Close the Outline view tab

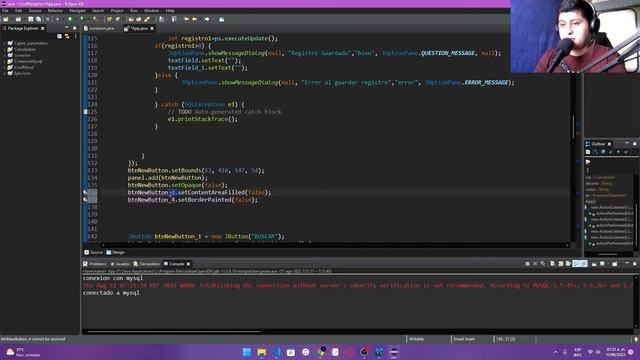pos(609,144)
